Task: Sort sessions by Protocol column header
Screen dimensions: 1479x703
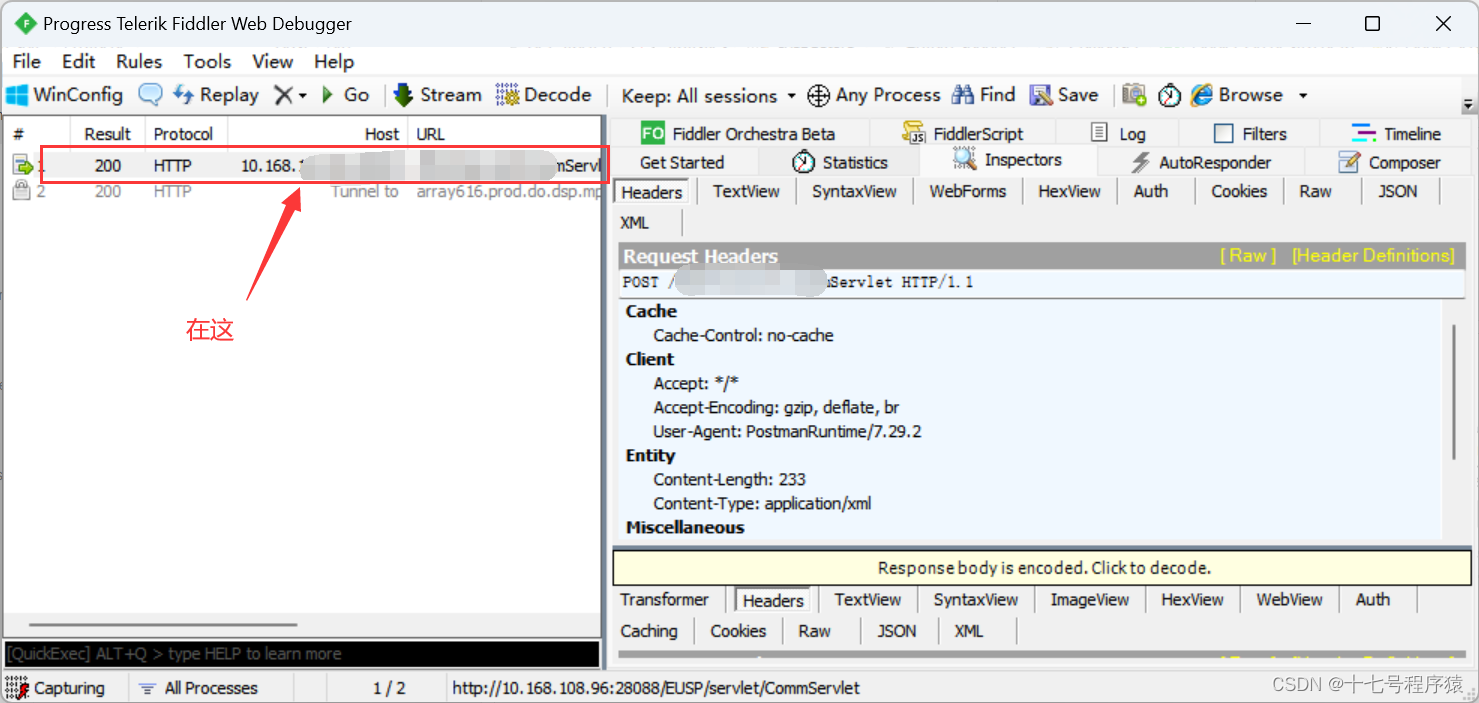Action: tap(186, 134)
